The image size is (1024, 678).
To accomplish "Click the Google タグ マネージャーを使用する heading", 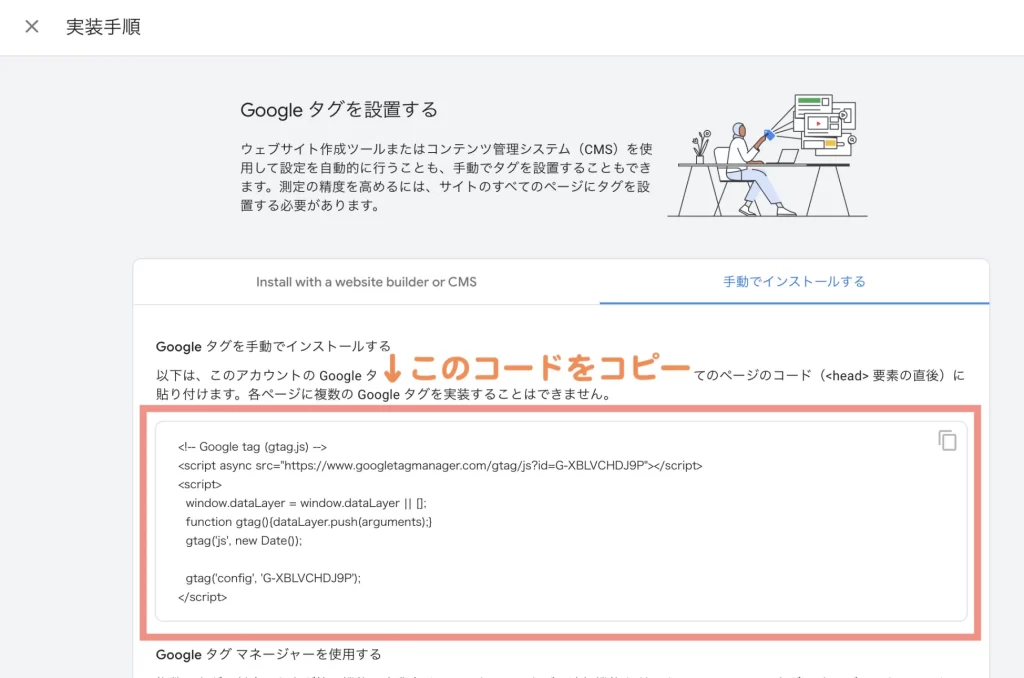I will tap(268, 654).
